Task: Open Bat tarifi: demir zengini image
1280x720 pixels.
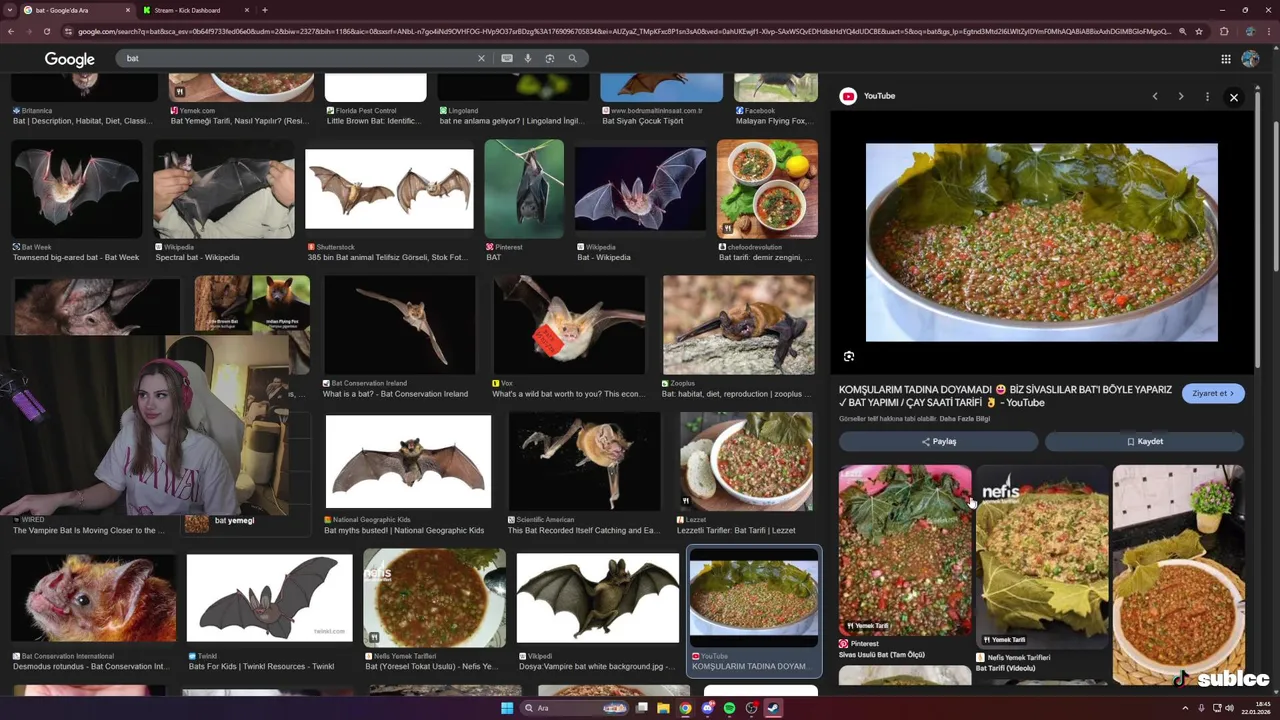Action: [767, 189]
